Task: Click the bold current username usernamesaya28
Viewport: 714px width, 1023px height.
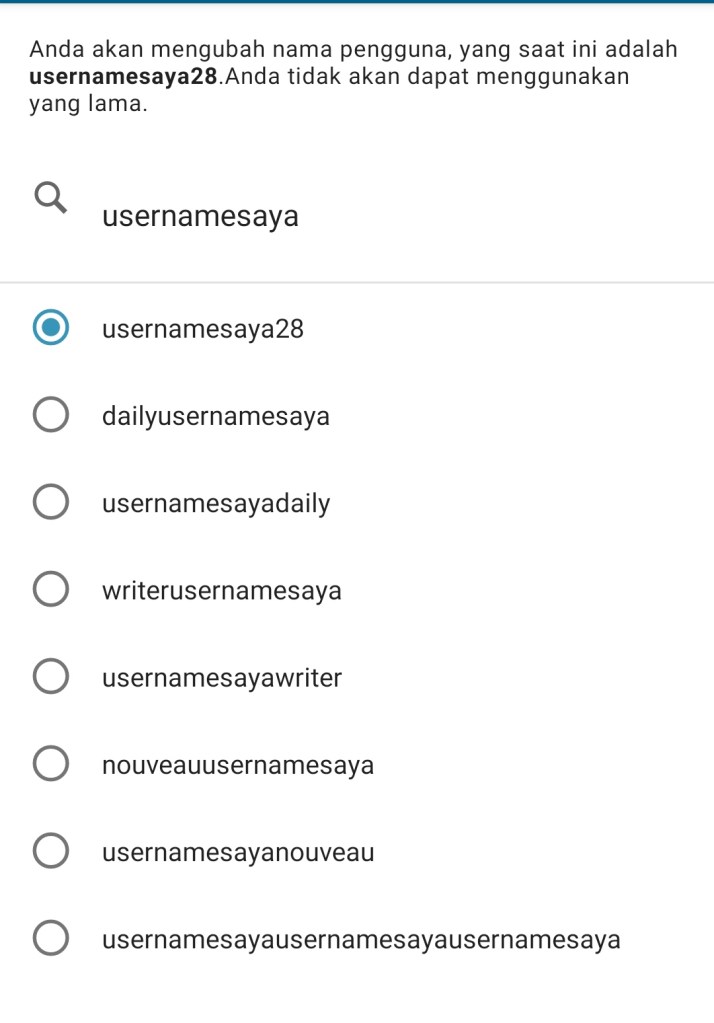Action: pyautogui.click(x=125, y=76)
